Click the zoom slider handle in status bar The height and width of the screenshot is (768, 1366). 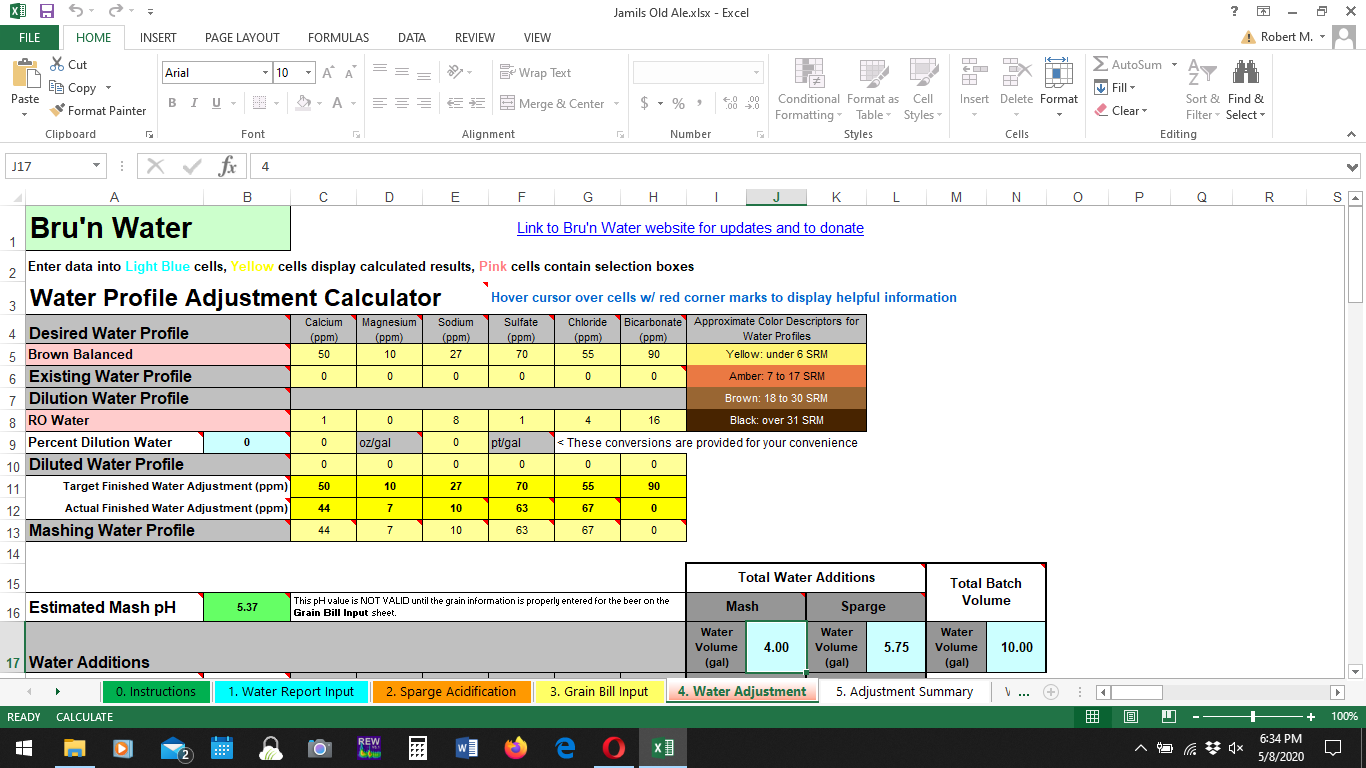(x=1253, y=717)
